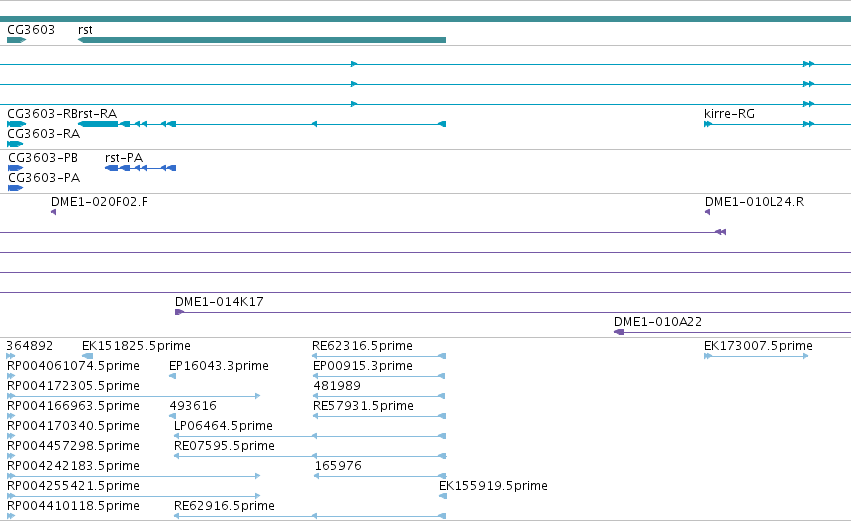Viewport: 851px width, 521px height.
Task: Click the RE62916.5prime EST label
Action: pyautogui.click(x=224, y=506)
